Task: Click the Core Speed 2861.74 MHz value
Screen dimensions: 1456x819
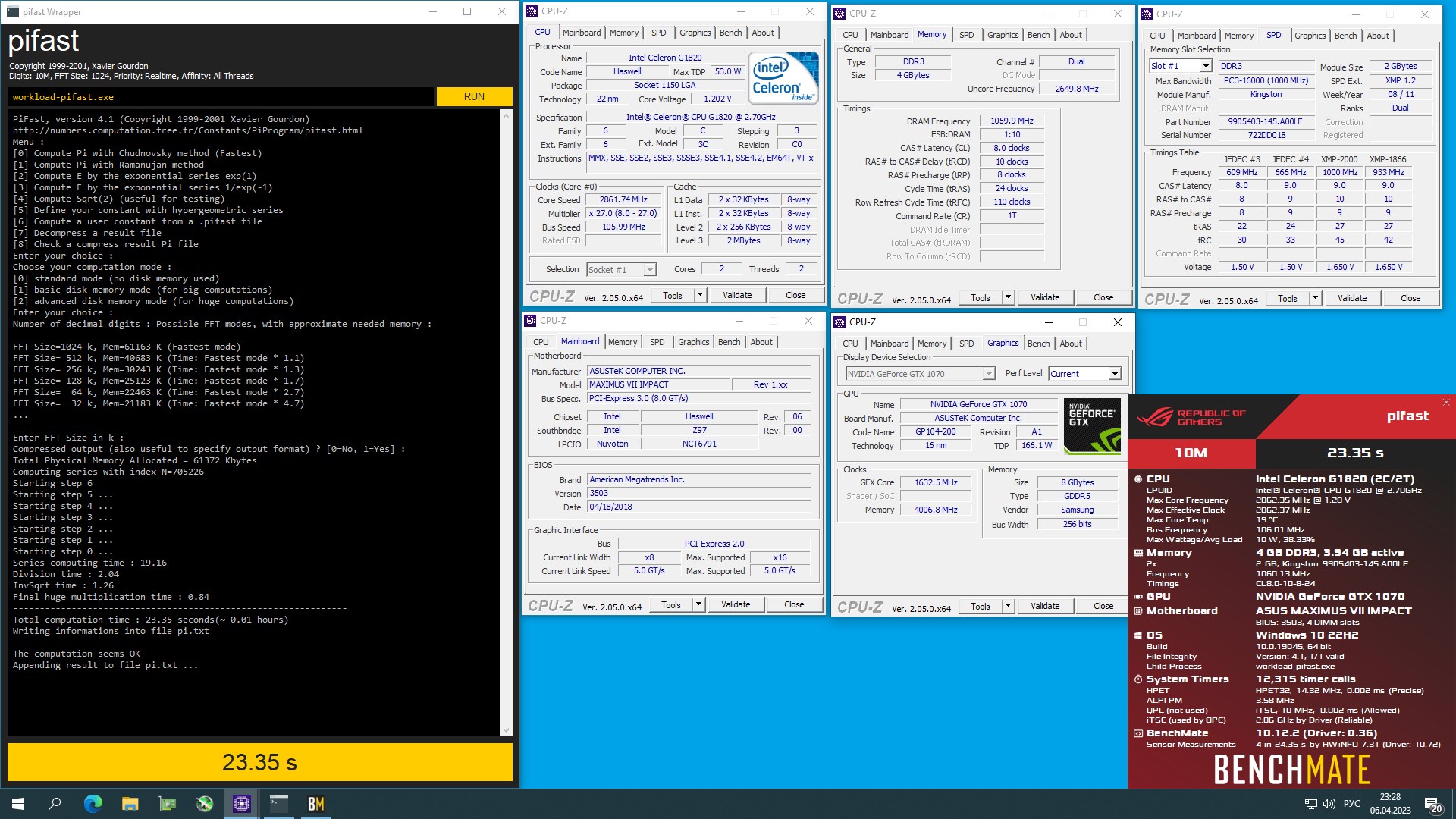Action: [x=623, y=200]
